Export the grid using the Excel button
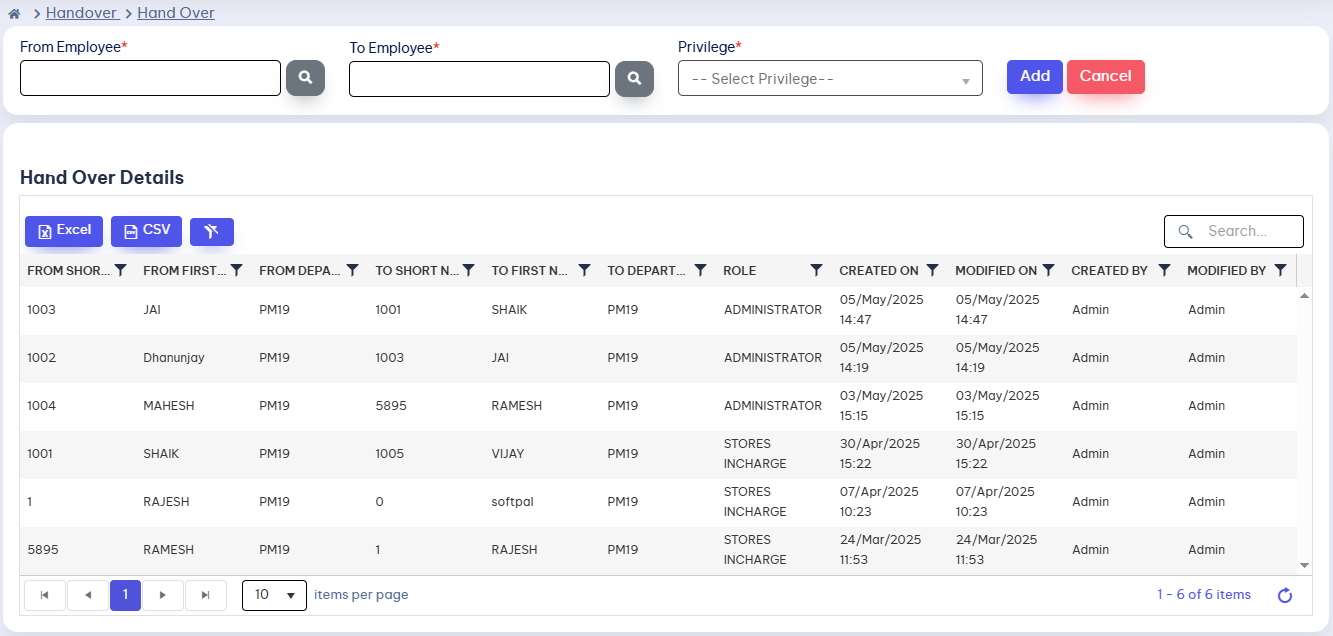 (64, 231)
